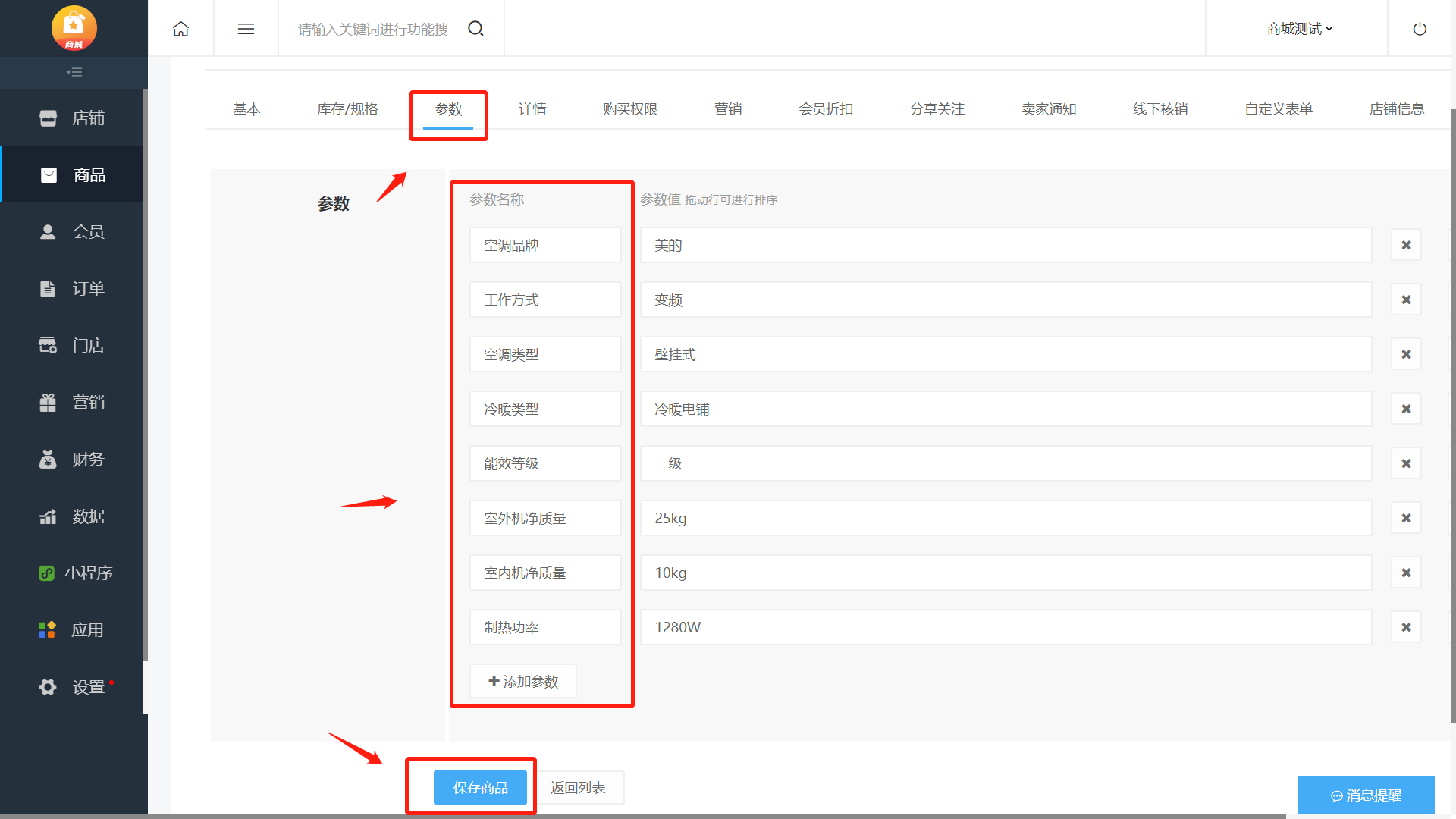The height and width of the screenshot is (819, 1456).
Task: Edit the 壁挂式 parameter value field
Action: pos(1006,354)
